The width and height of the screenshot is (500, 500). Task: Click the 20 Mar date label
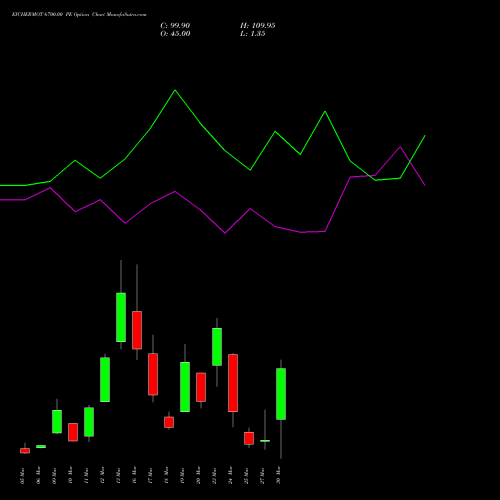tap(198, 475)
